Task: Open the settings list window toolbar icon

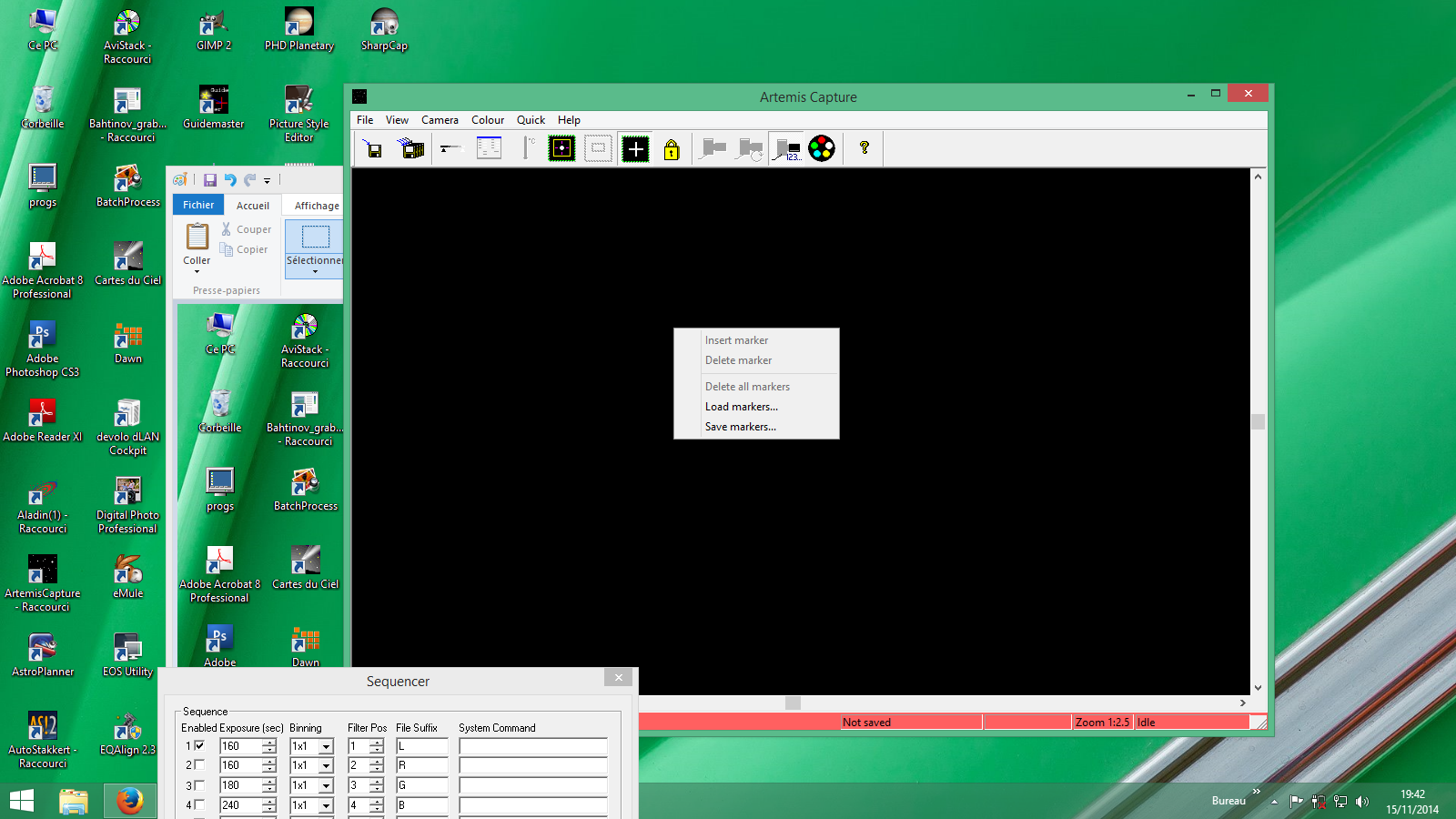Action: coord(489,148)
